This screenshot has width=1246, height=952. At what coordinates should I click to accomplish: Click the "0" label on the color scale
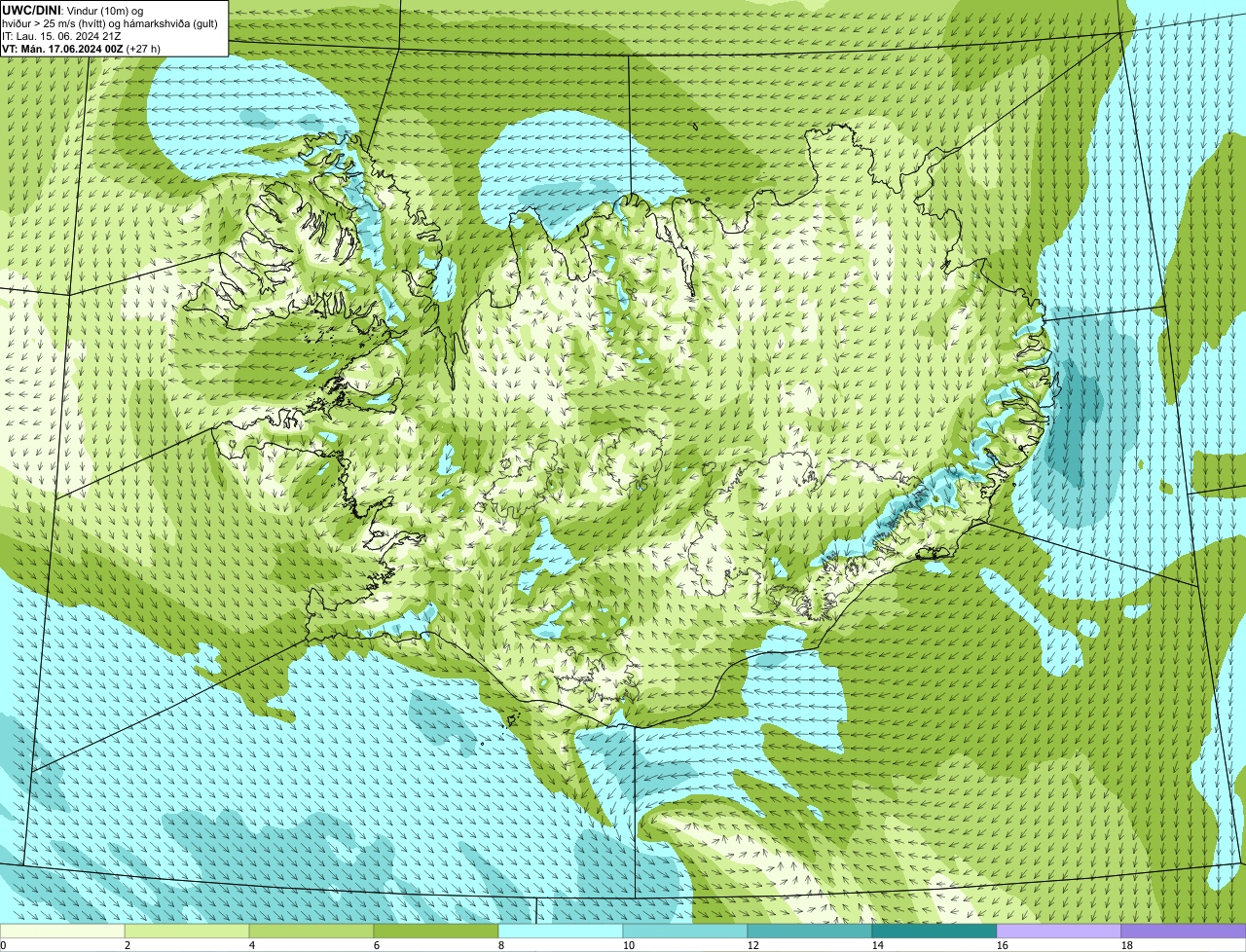(x=4, y=945)
